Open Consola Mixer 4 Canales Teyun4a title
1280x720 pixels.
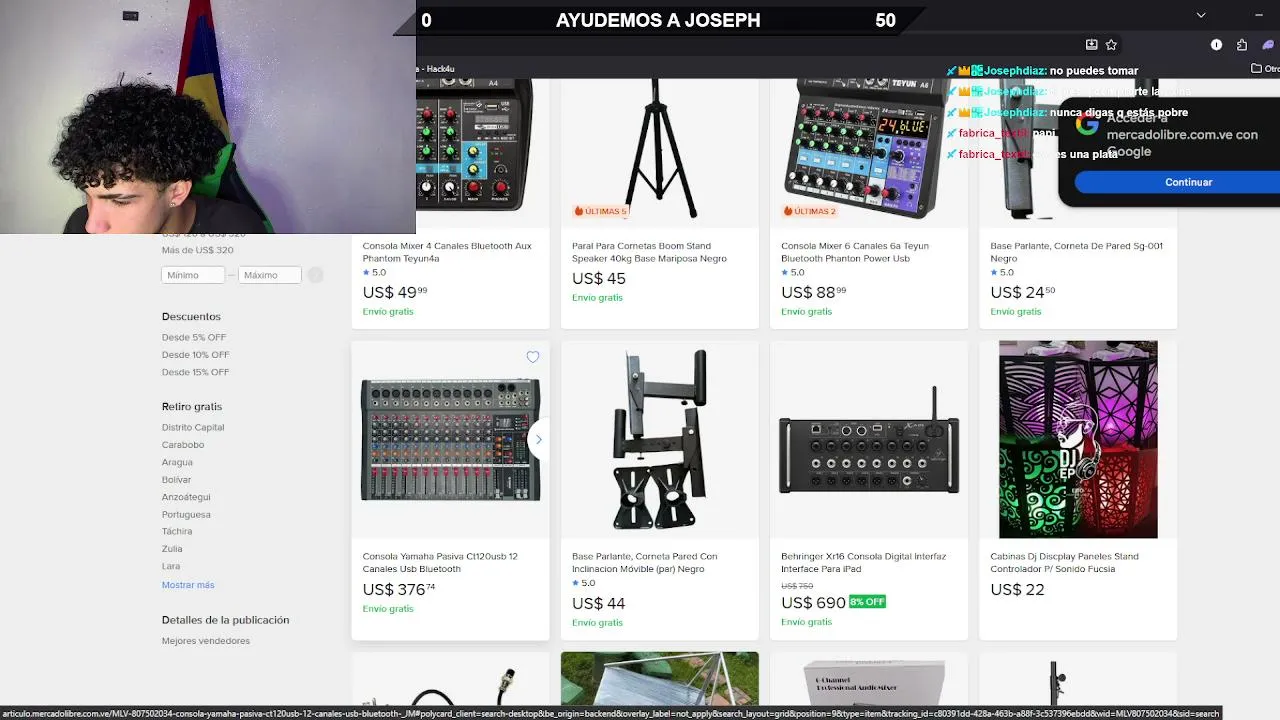[x=447, y=252]
